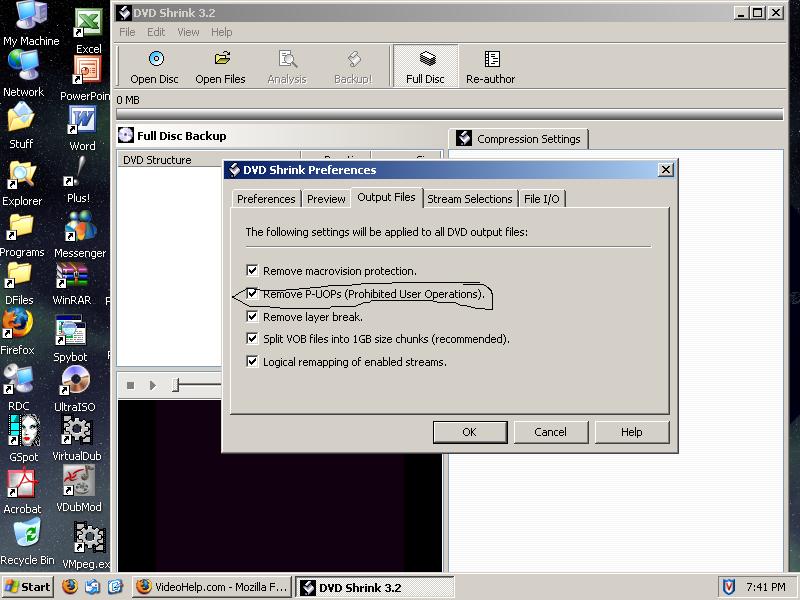Click the third quick launch icon
The height and width of the screenshot is (600, 800).
(x=116, y=587)
